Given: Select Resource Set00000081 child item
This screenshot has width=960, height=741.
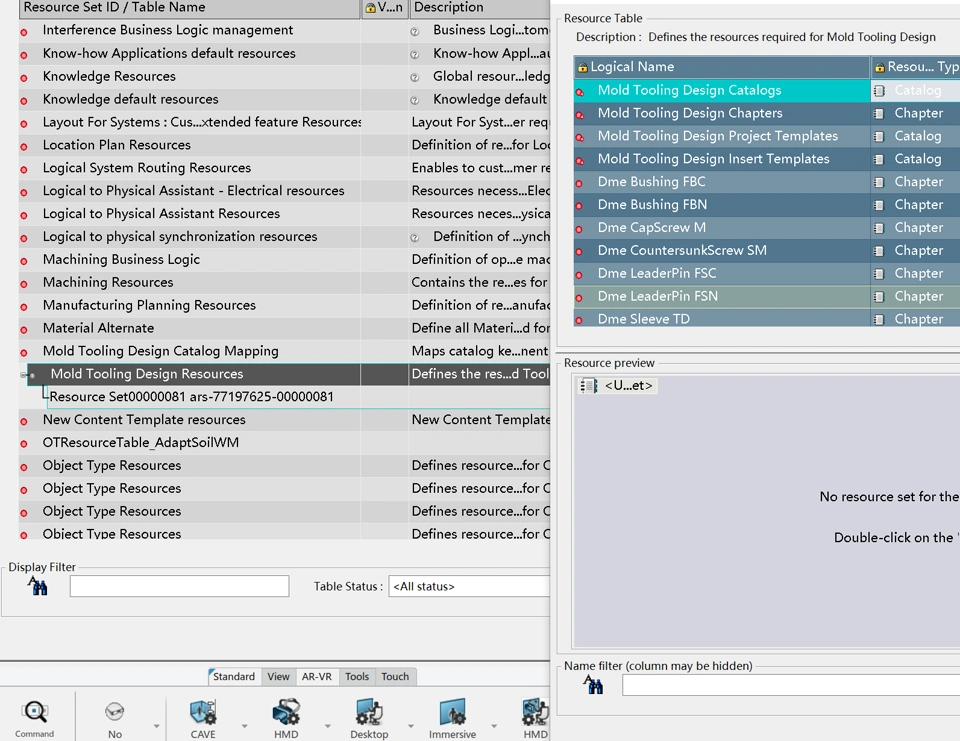Looking at the screenshot, I should [191, 397].
